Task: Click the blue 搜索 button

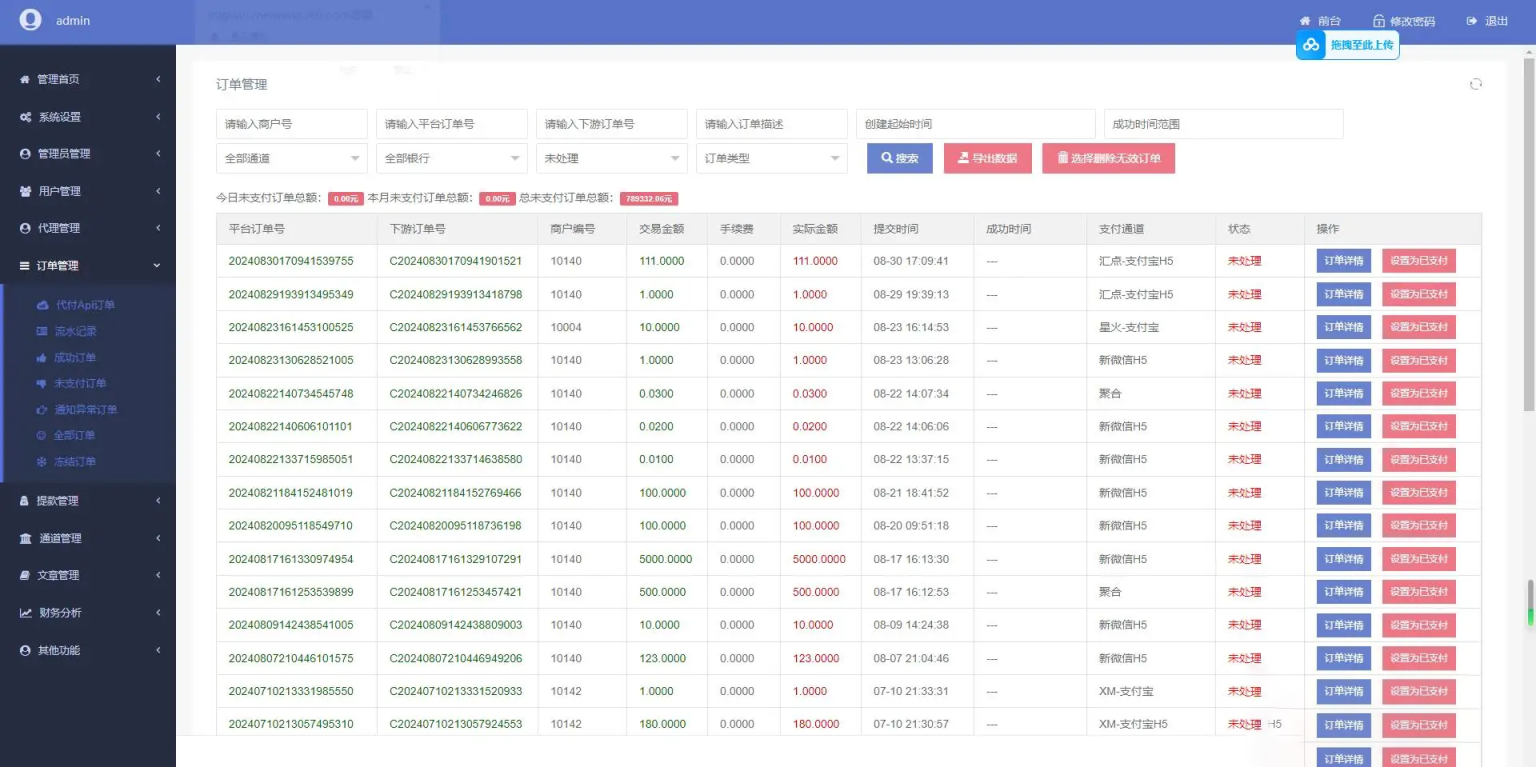Action: (899, 158)
